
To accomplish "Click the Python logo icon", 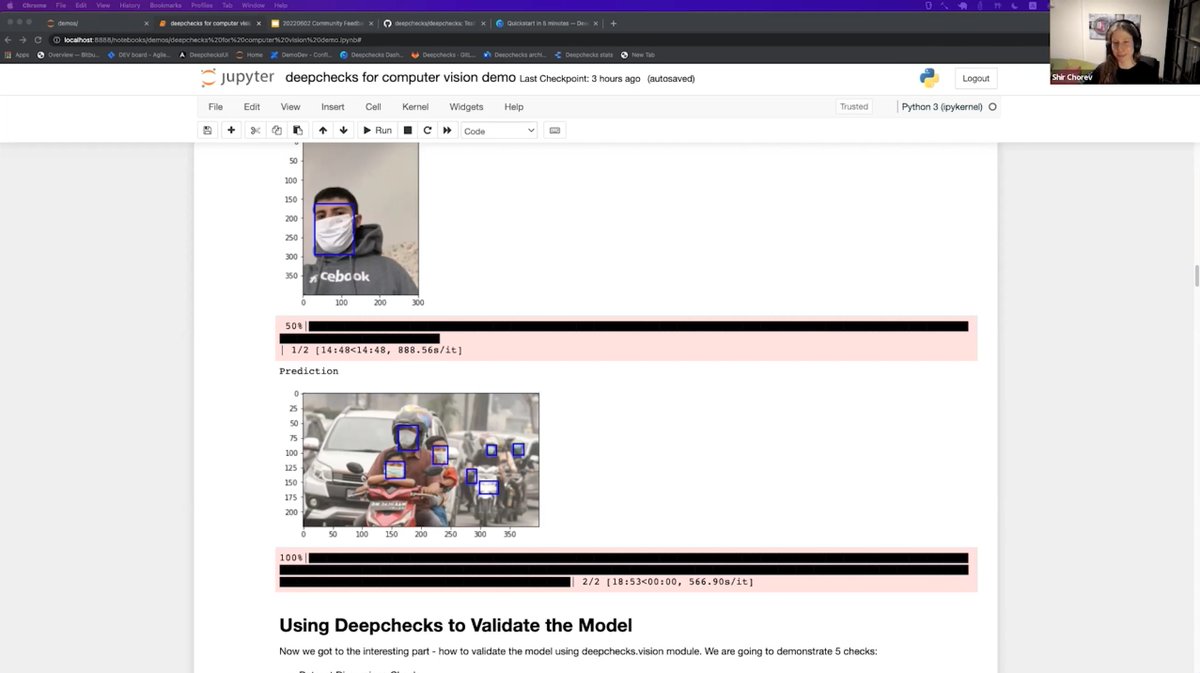I will coord(929,78).
